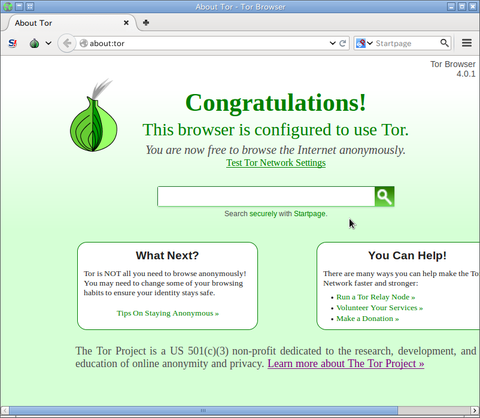This screenshot has width=480, height=418.
Task: Click the Congratulations! heading
Action: 276,103
